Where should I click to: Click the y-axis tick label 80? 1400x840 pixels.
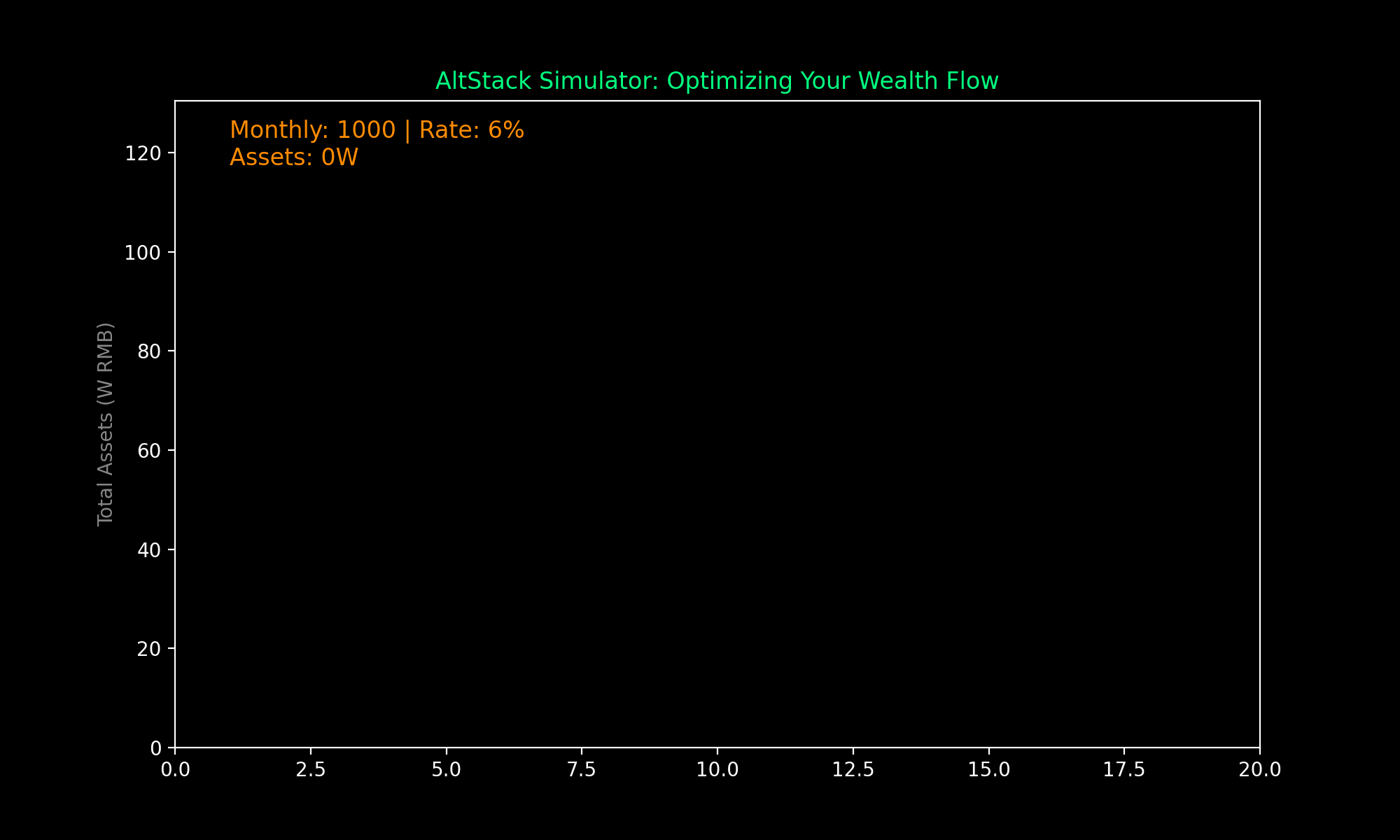(x=149, y=351)
